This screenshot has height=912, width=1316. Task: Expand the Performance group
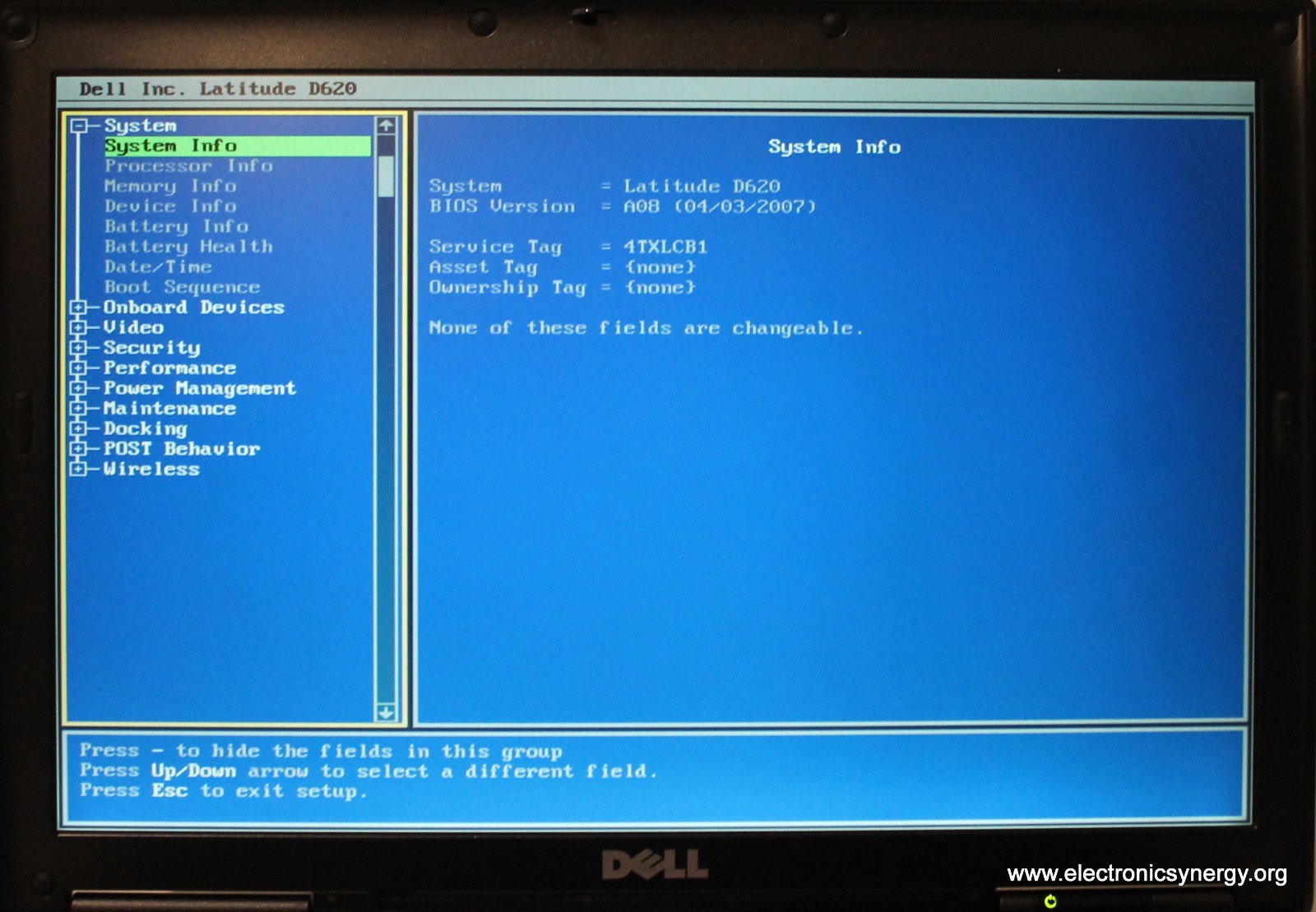pos(79,368)
